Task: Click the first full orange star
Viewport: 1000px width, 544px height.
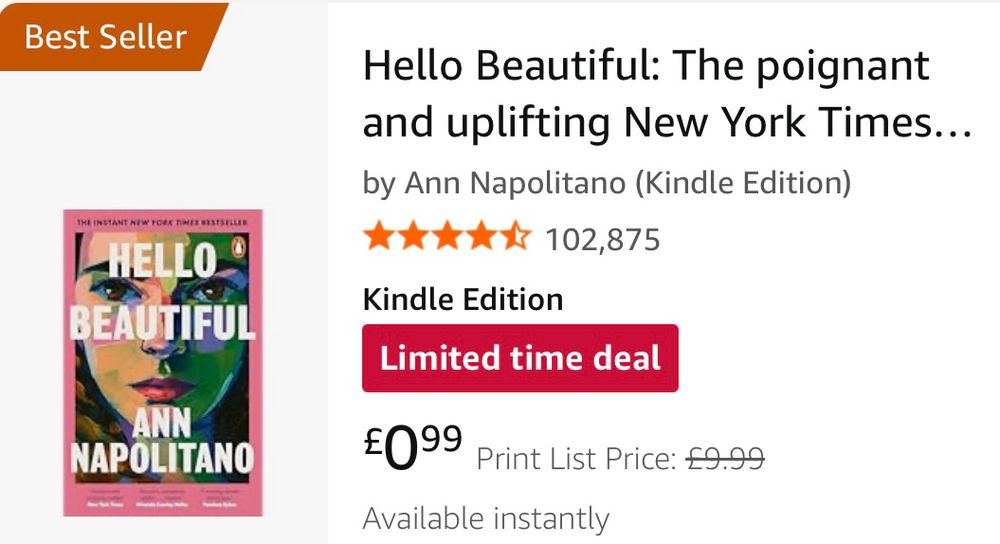Action: coord(379,238)
